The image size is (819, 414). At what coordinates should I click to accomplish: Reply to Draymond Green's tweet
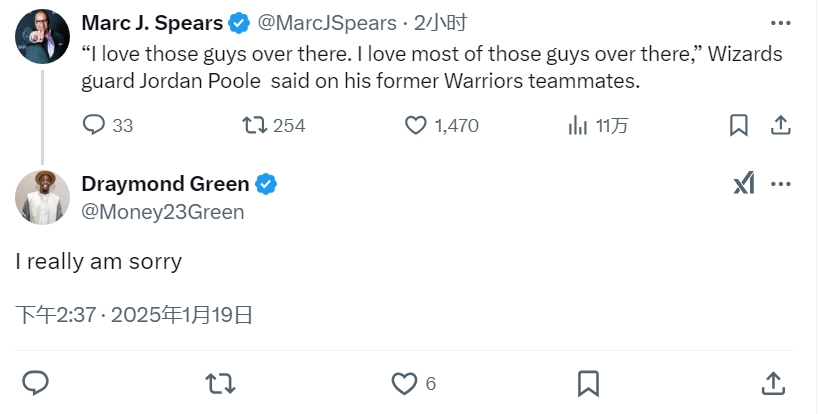coord(36,383)
